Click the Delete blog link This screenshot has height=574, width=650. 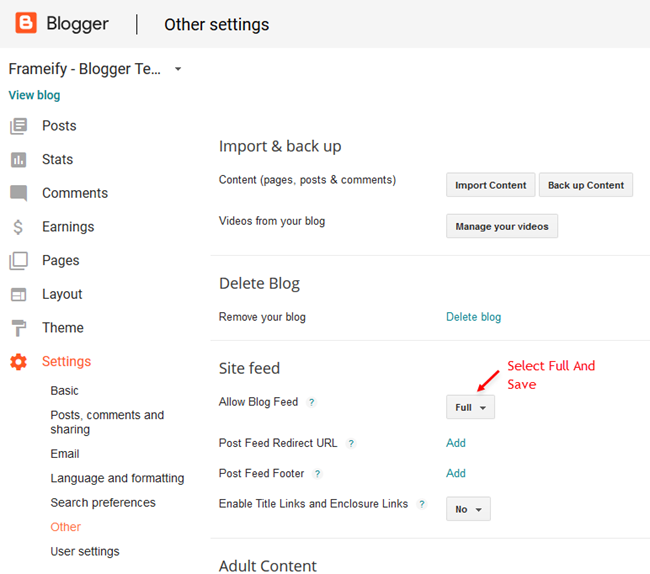point(473,317)
